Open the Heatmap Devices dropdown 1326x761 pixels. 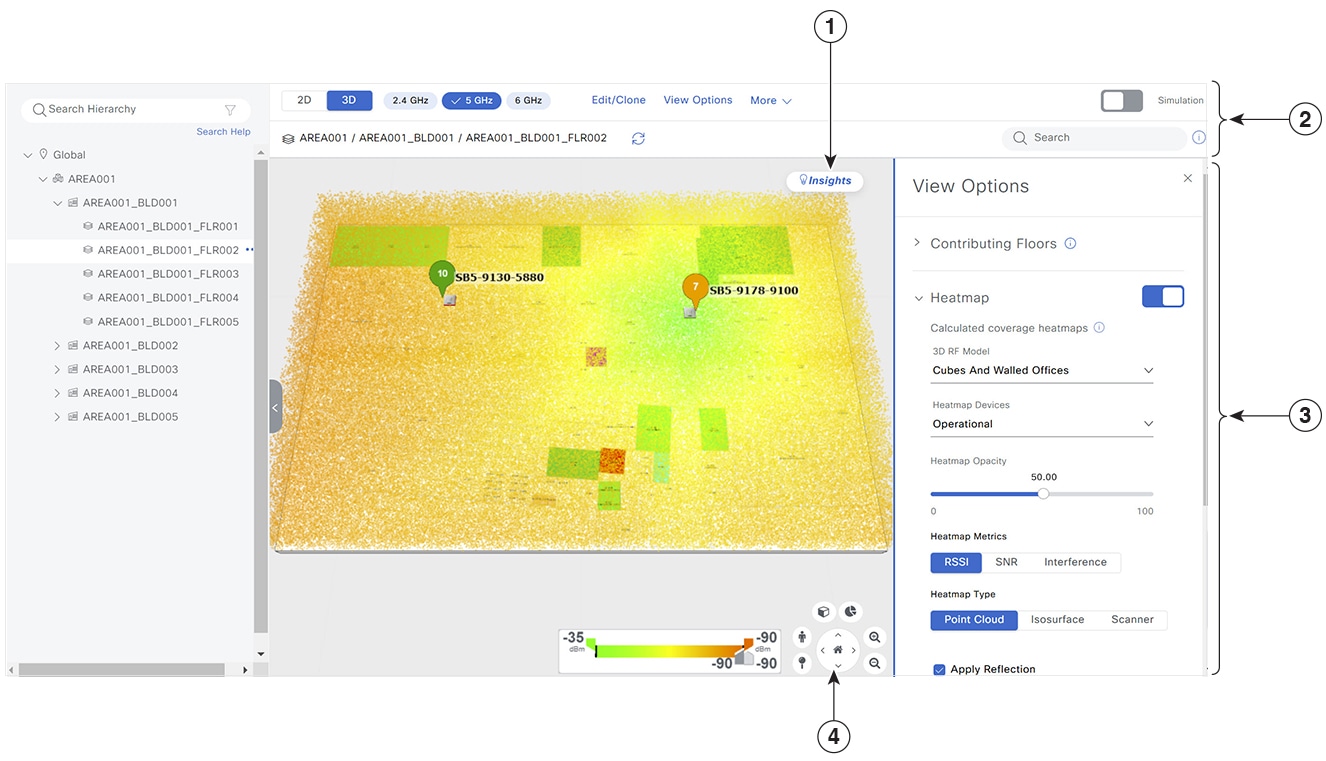pos(1042,424)
